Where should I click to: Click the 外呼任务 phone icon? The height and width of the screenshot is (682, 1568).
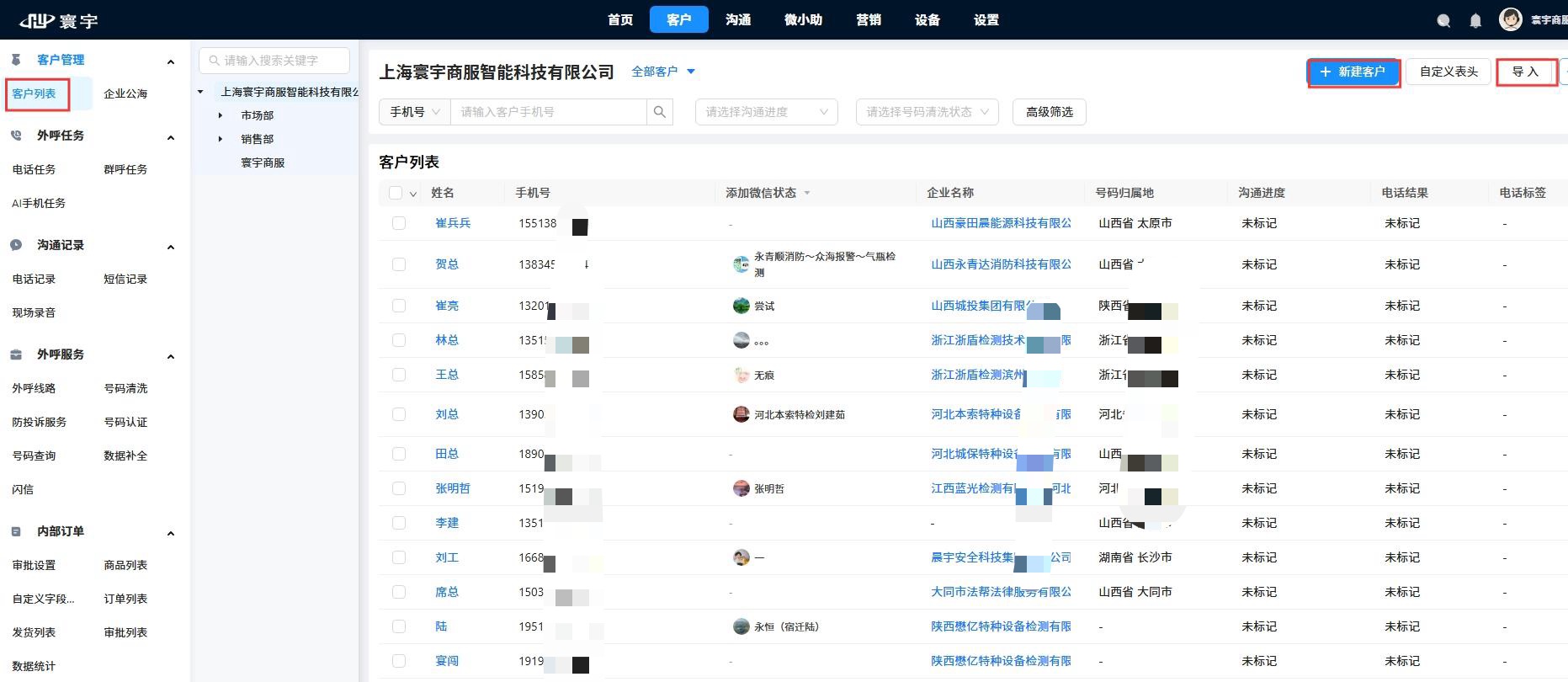tap(16, 136)
